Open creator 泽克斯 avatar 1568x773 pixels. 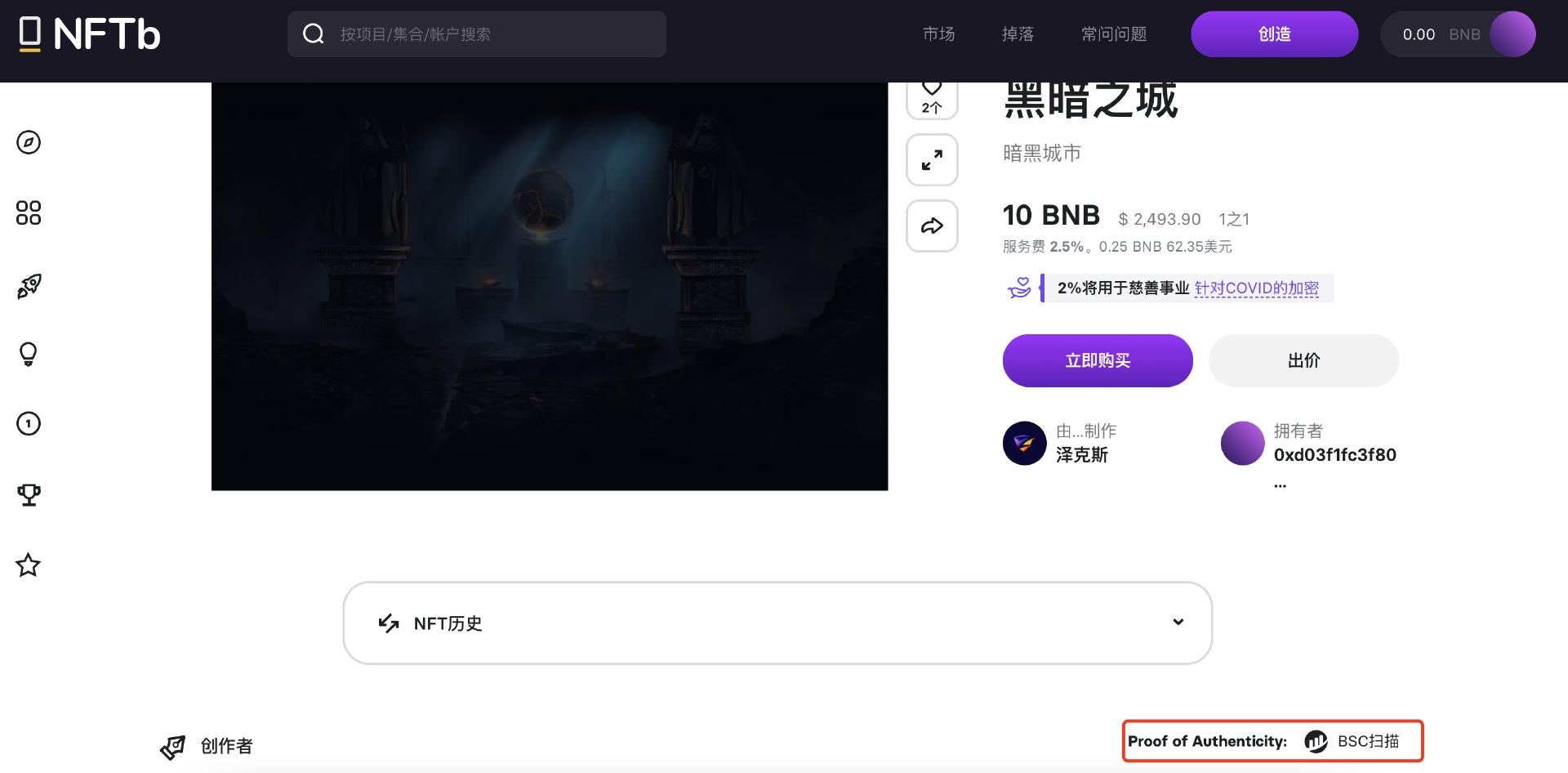tap(1025, 443)
